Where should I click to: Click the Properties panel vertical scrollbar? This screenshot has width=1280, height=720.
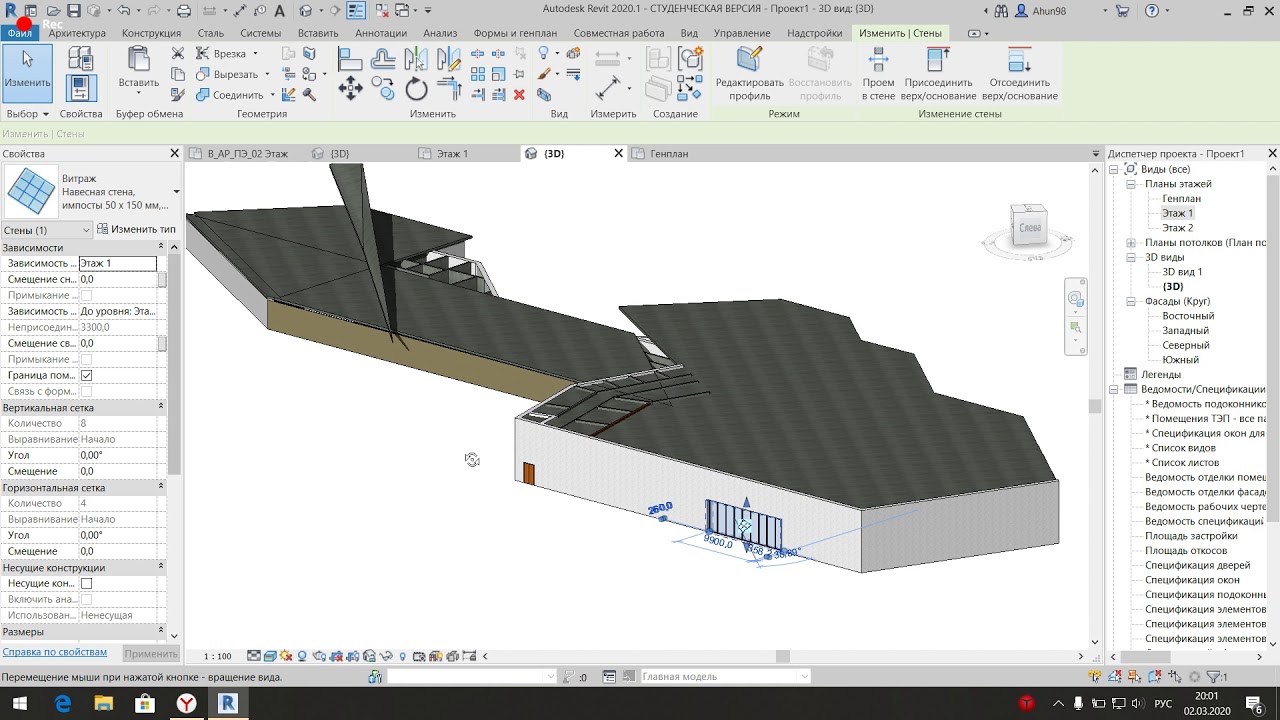click(x=174, y=365)
